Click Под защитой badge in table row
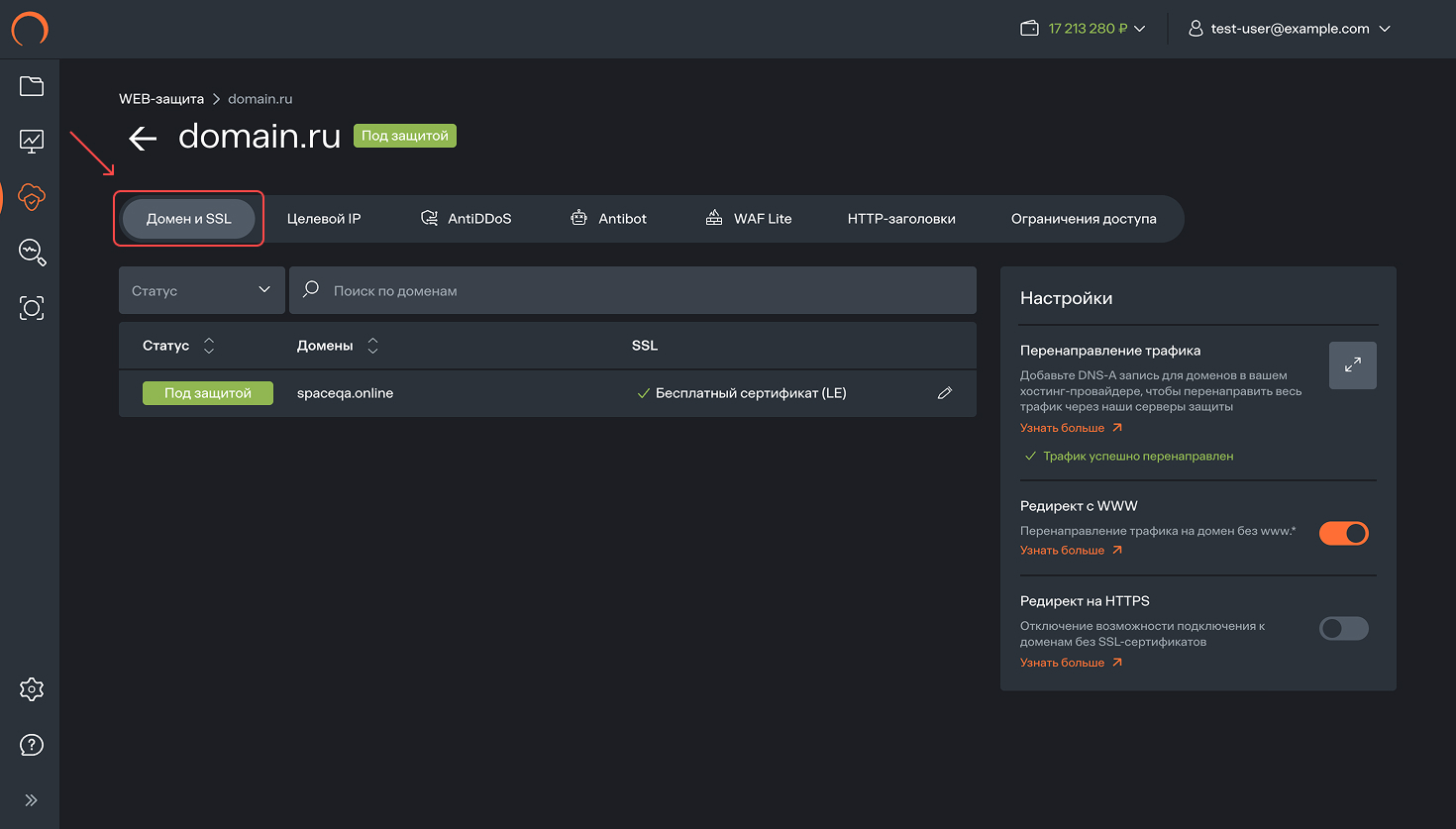This screenshot has height=829, width=1456. click(x=208, y=393)
